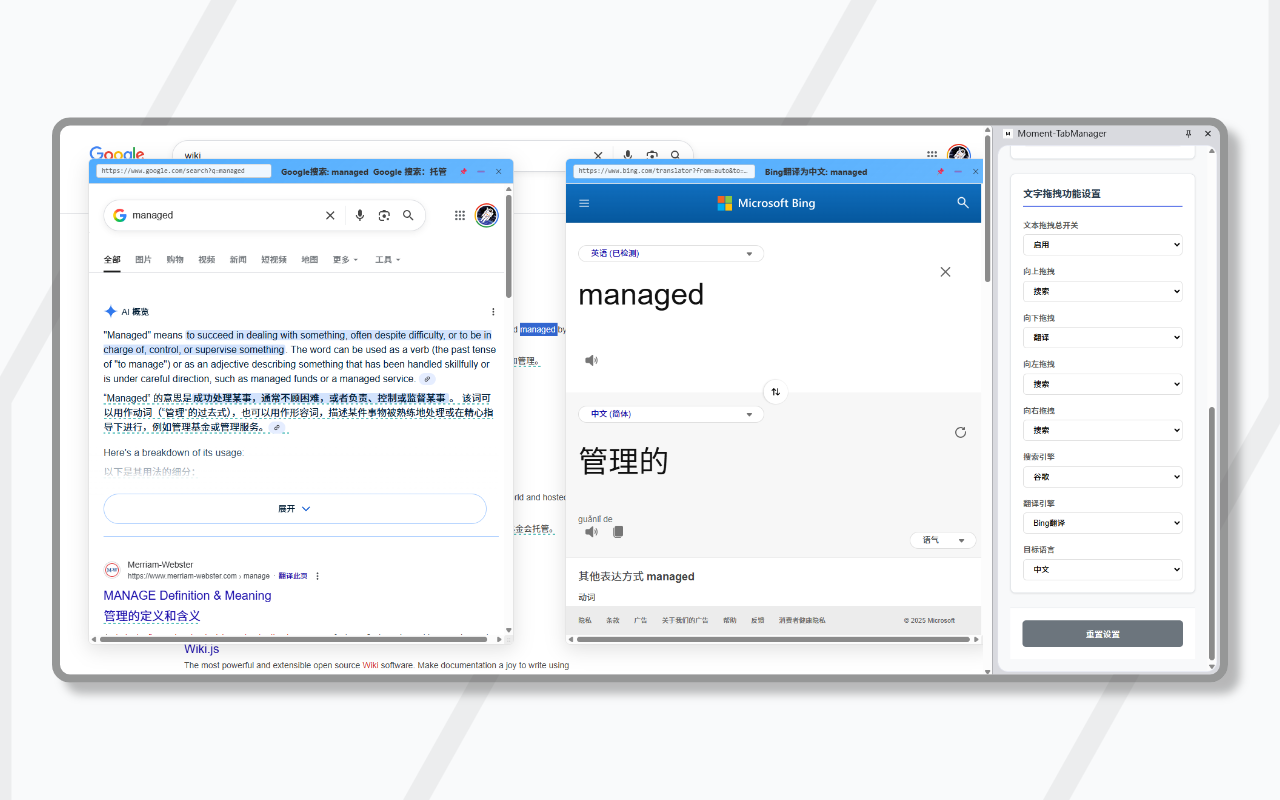The height and width of the screenshot is (800, 1280).
Task: Click the TabManager panel vertical scrollbar
Action: pos(1212,534)
